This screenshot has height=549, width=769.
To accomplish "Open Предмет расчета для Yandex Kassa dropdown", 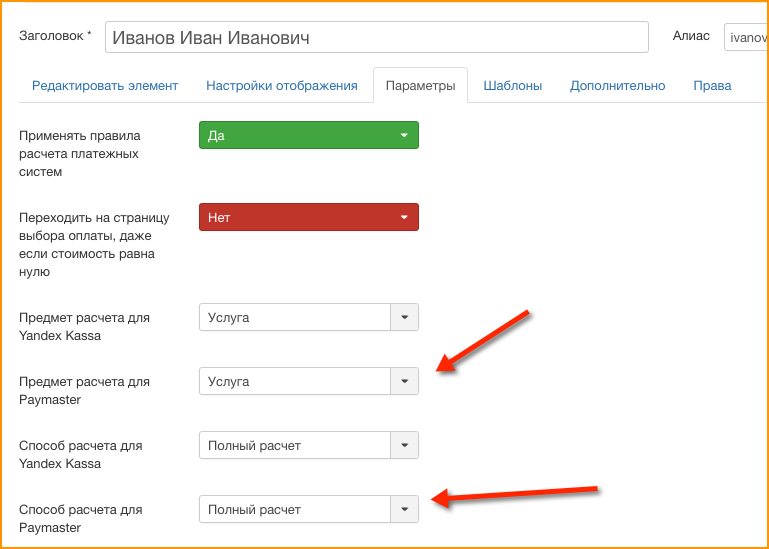I will click(x=309, y=317).
